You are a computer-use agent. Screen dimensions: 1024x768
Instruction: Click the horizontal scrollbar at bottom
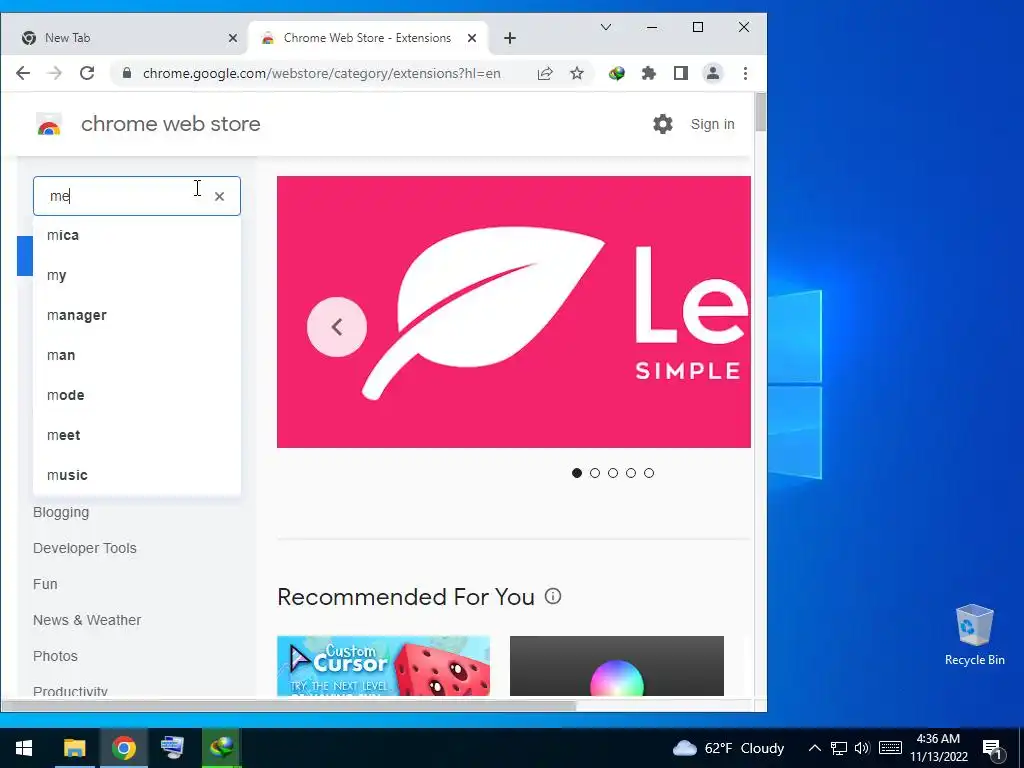click(x=289, y=705)
